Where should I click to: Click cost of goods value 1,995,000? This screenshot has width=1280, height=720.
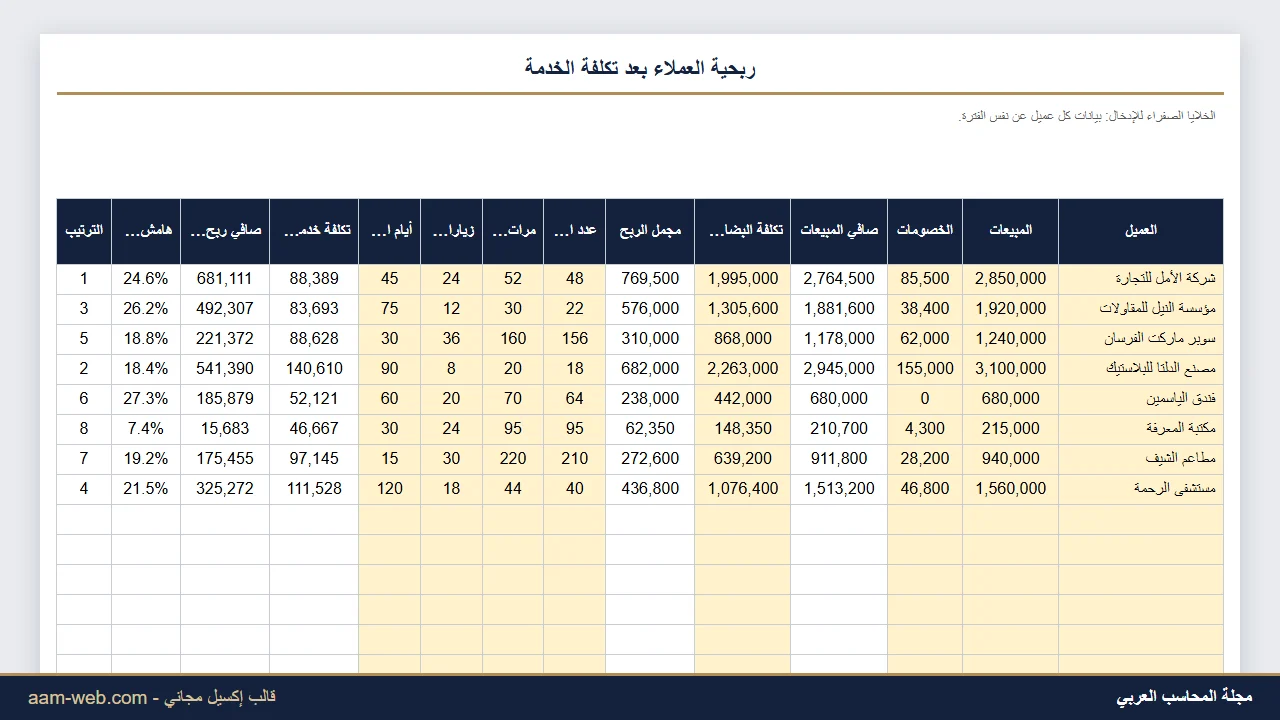(743, 279)
